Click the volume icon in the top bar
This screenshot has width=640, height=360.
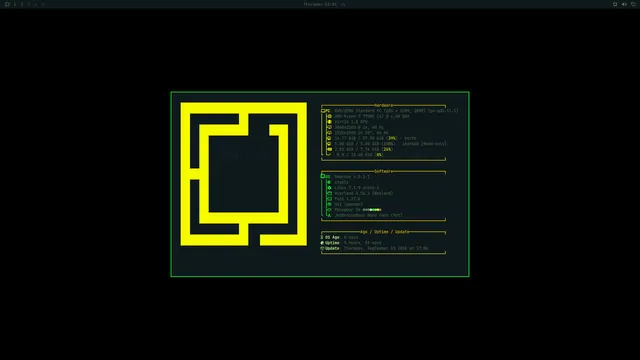(624, 4)
